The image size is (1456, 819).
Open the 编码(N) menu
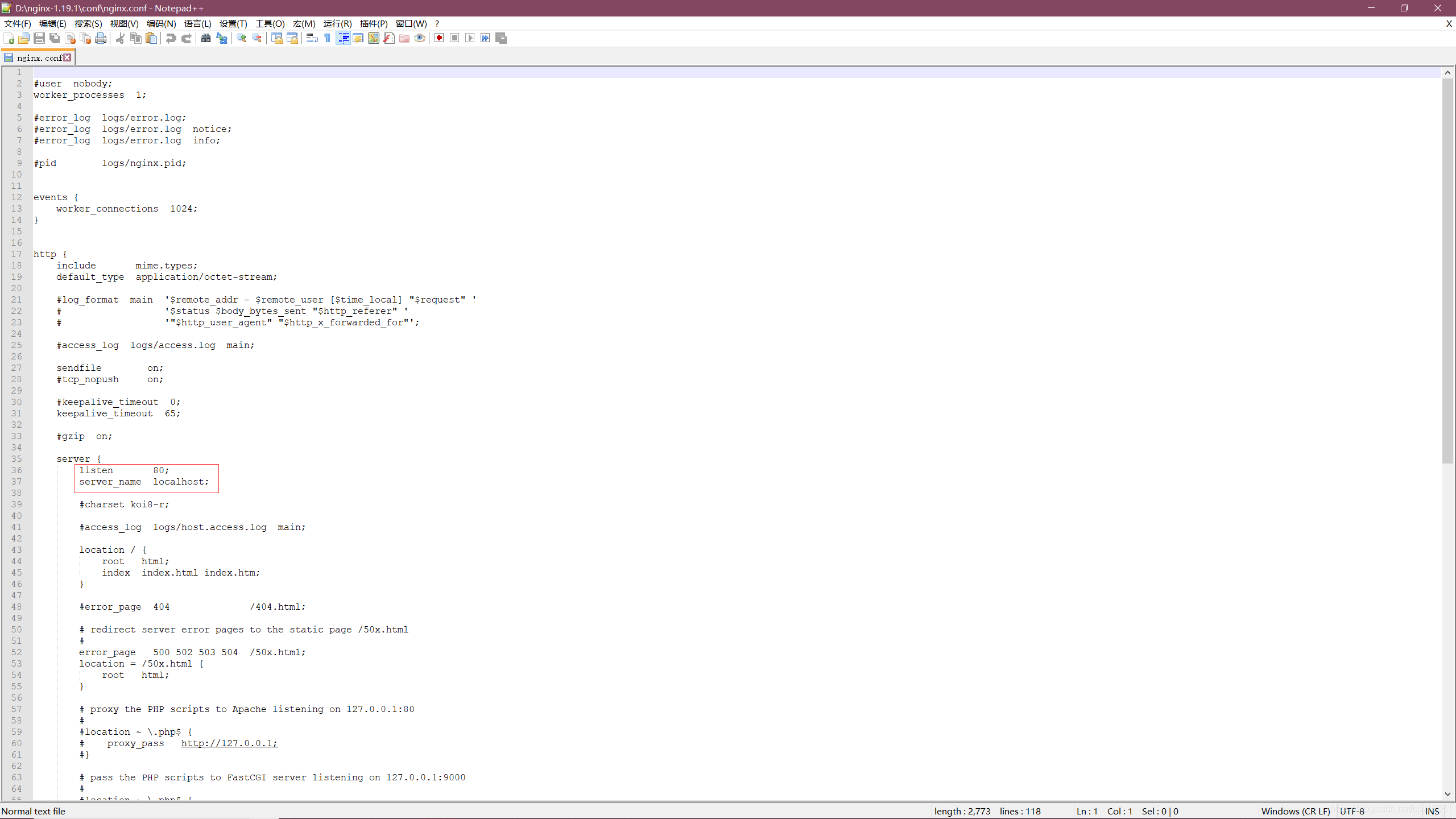click(x=161, y=23)
